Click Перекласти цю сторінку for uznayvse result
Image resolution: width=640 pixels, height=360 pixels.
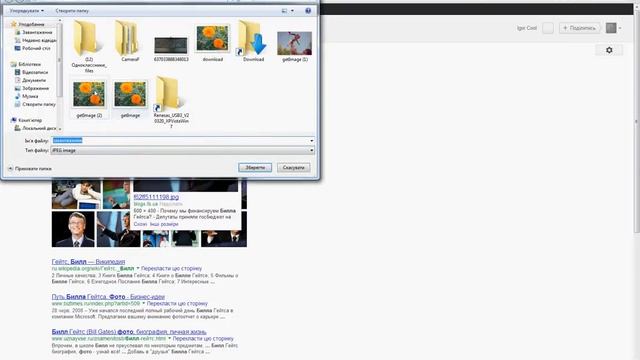[x=203, y=339]
